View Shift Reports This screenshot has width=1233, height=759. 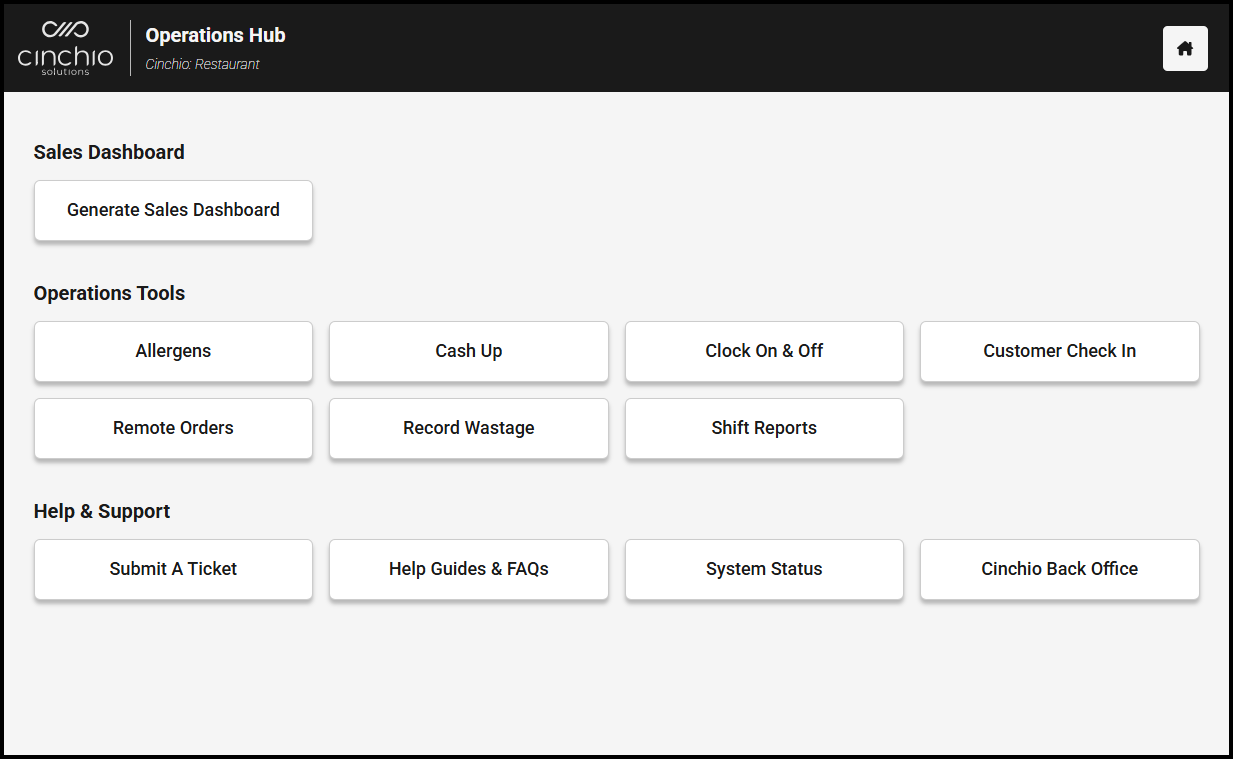tap(764, 428)
